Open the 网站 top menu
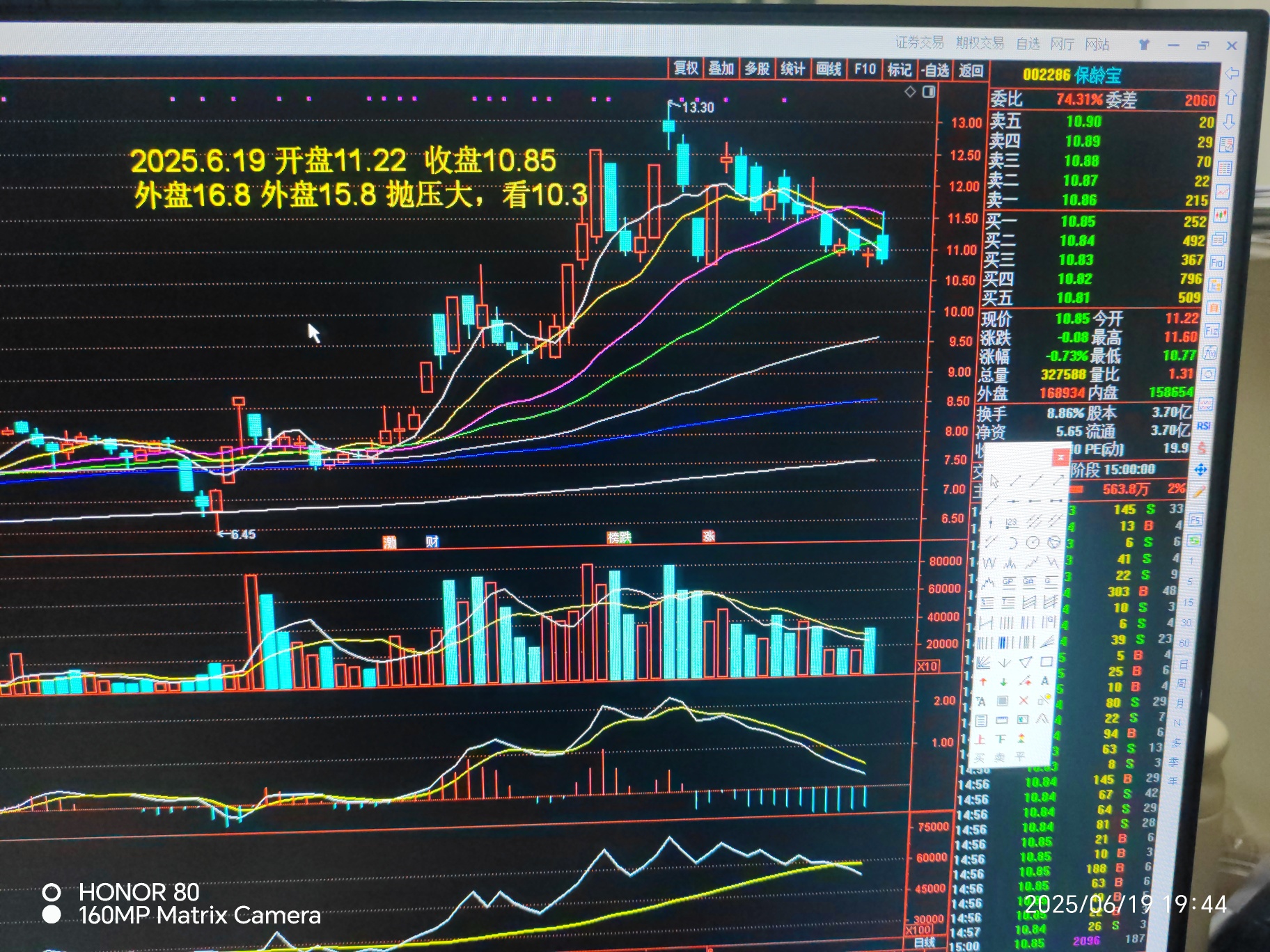This screenshot has width=1270, height=952. point(1097,45)
